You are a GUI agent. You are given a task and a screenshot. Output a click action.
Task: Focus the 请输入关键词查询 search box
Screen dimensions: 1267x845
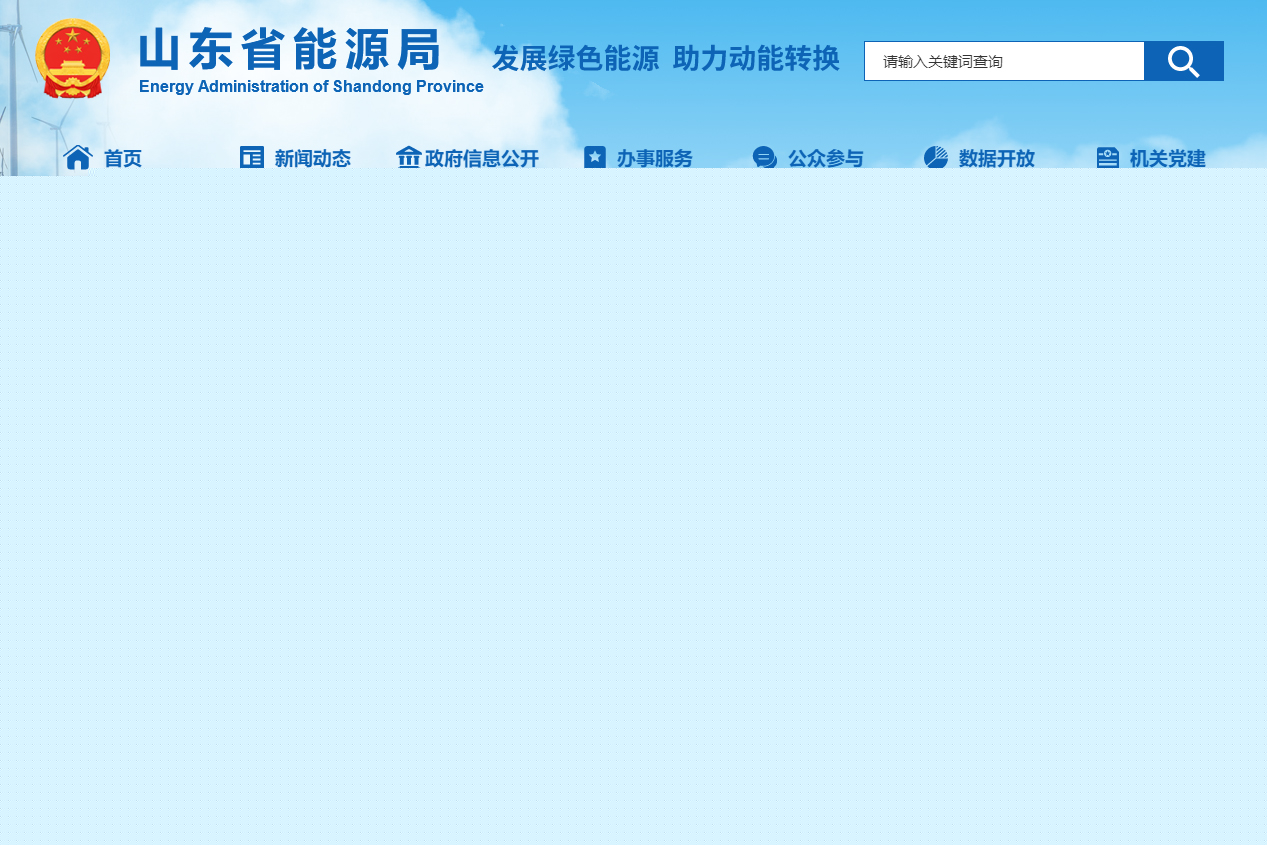(x=1003, y=61)
